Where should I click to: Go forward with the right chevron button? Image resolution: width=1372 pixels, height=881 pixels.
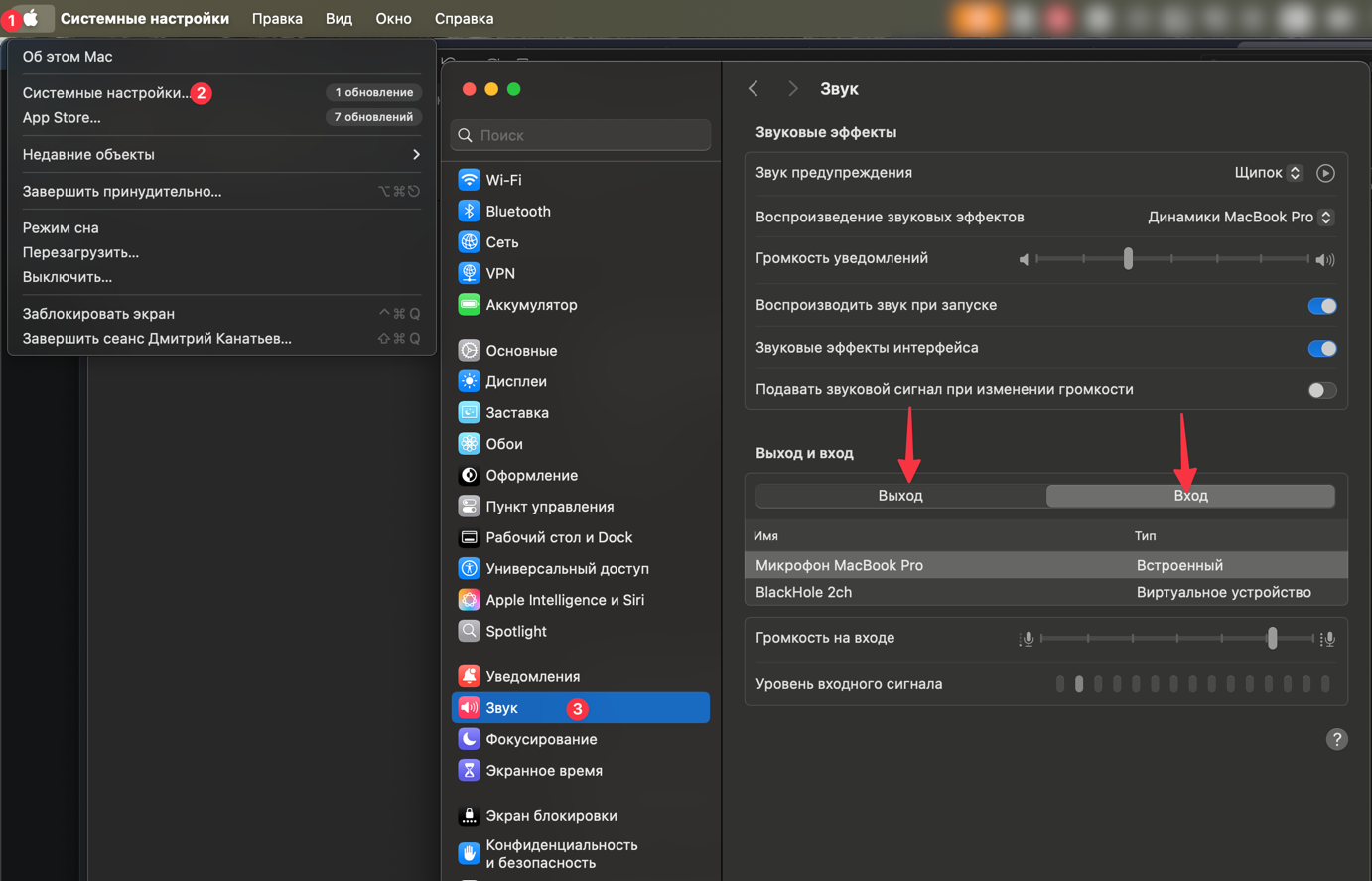point(792,89)
